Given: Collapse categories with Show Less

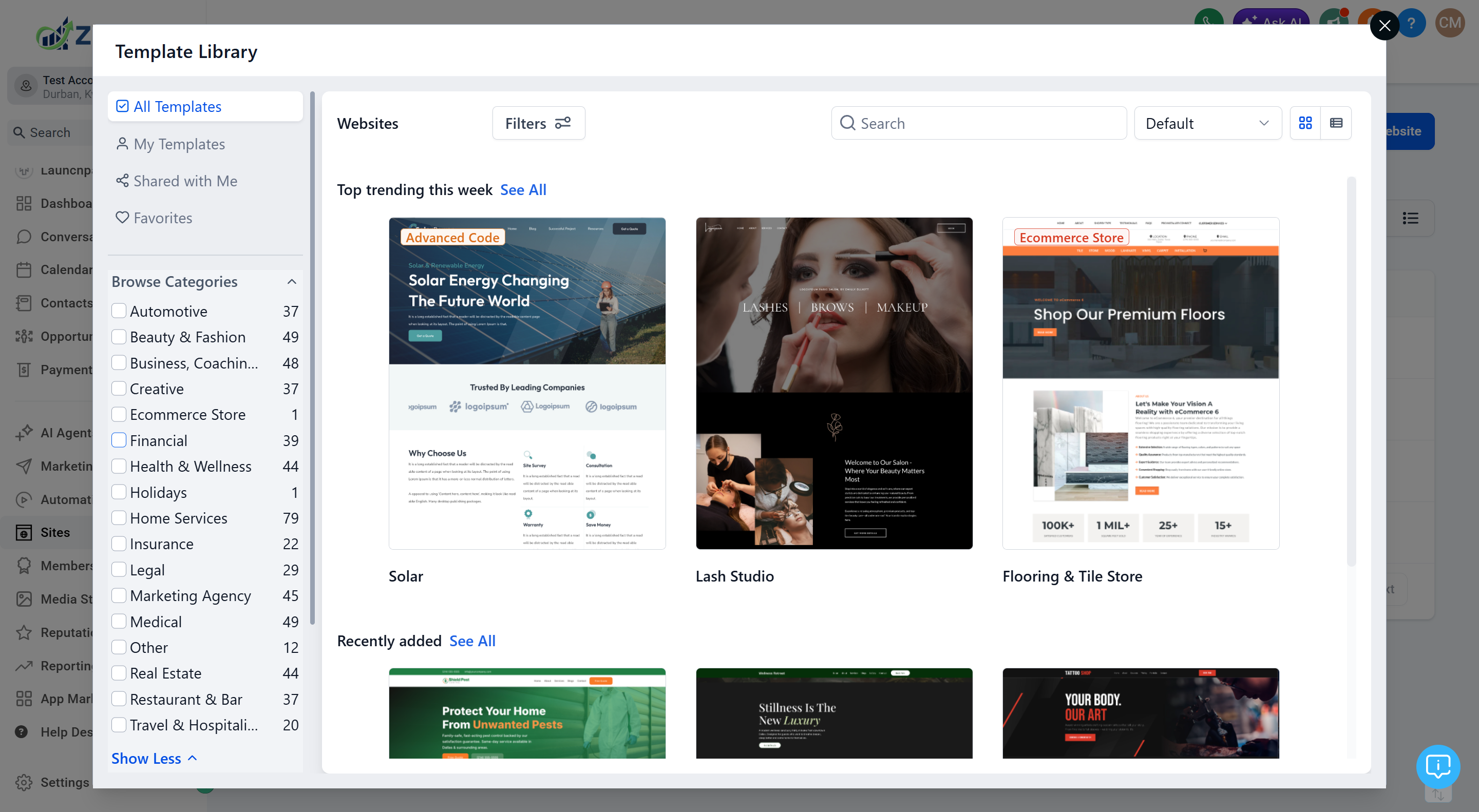Looking at the screenshot, I should (x=154, y=758).
